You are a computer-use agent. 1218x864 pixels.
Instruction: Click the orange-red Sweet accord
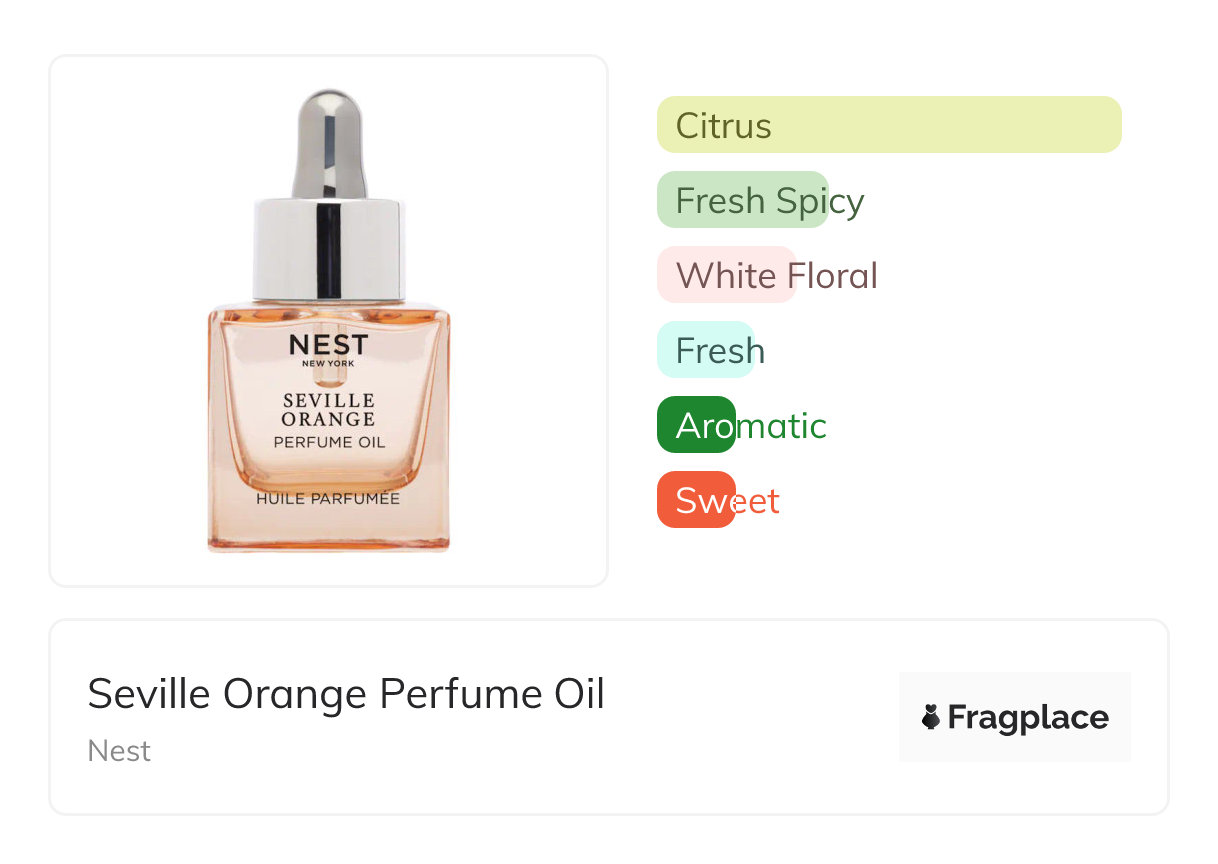pos(697,500)
